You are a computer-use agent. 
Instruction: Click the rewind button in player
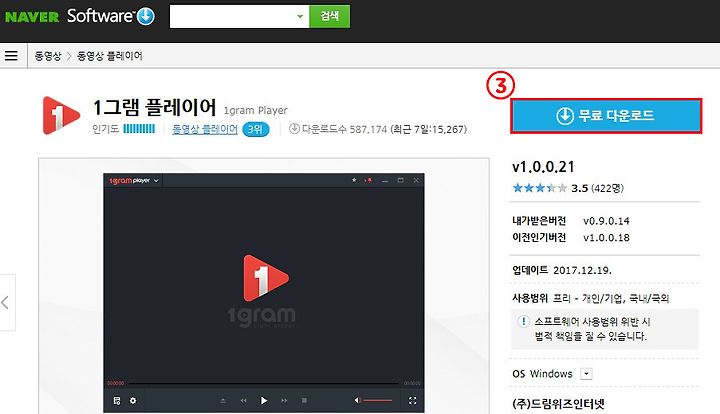(x=243, y=401)
